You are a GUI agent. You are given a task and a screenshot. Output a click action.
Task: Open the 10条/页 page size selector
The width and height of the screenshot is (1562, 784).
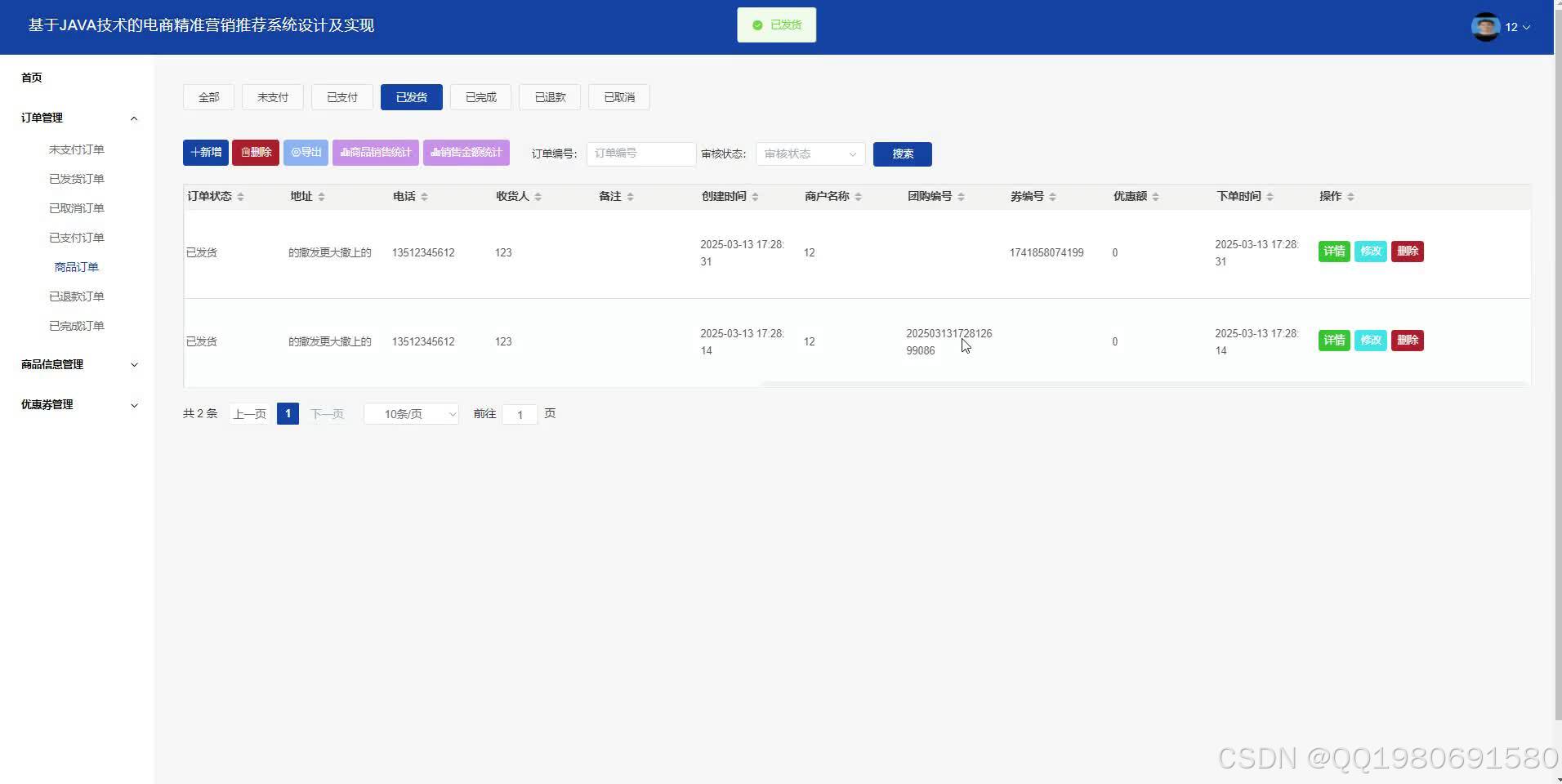411,413
